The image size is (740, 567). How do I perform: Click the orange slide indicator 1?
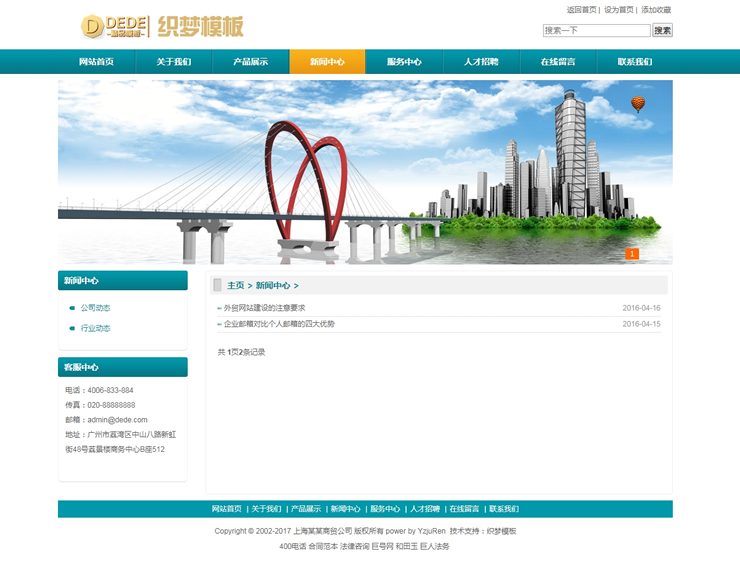(x=632, y=254)
